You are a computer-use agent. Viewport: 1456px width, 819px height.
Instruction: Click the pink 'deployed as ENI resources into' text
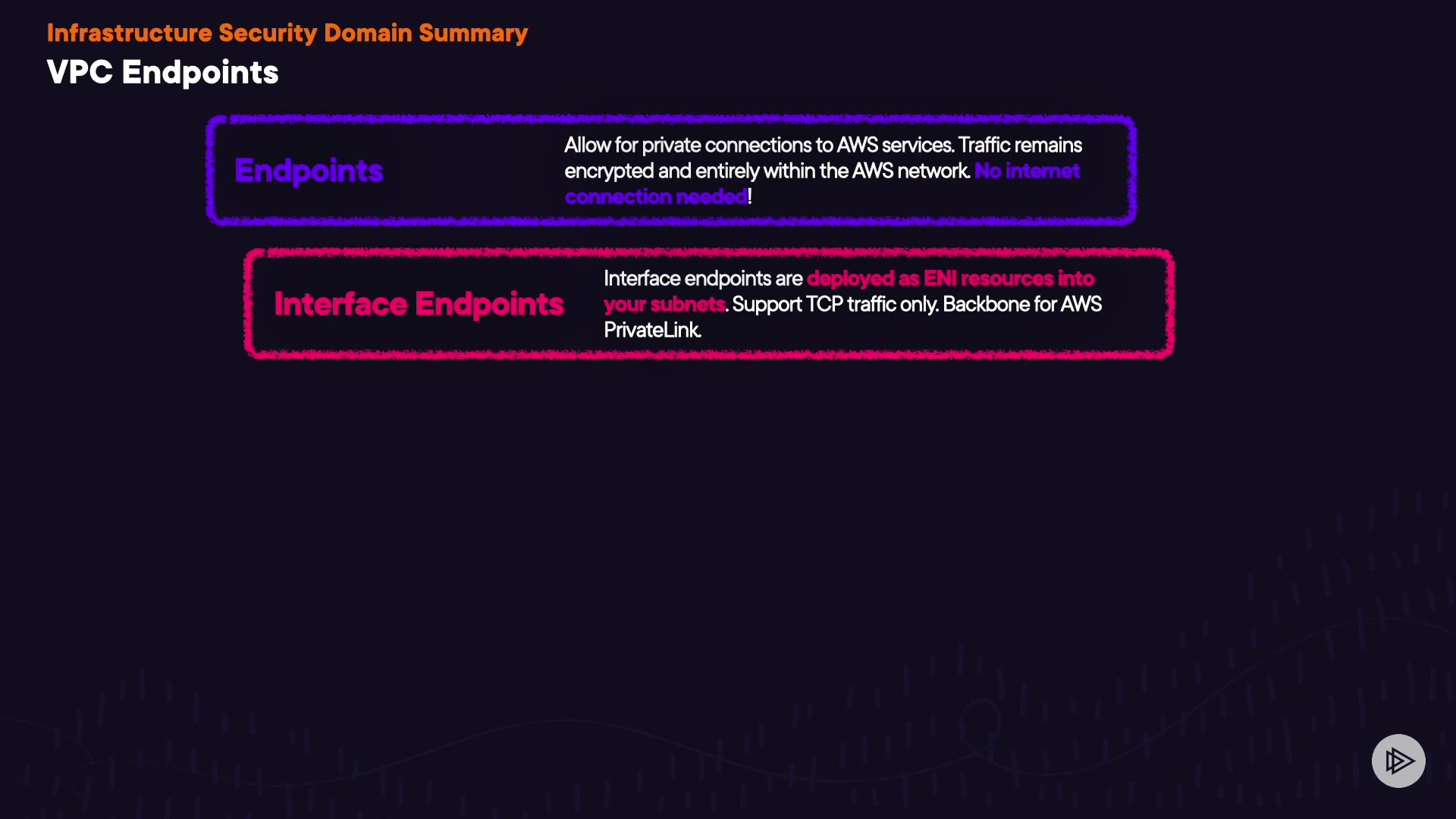pyautogui.click(x=950, y=278)
